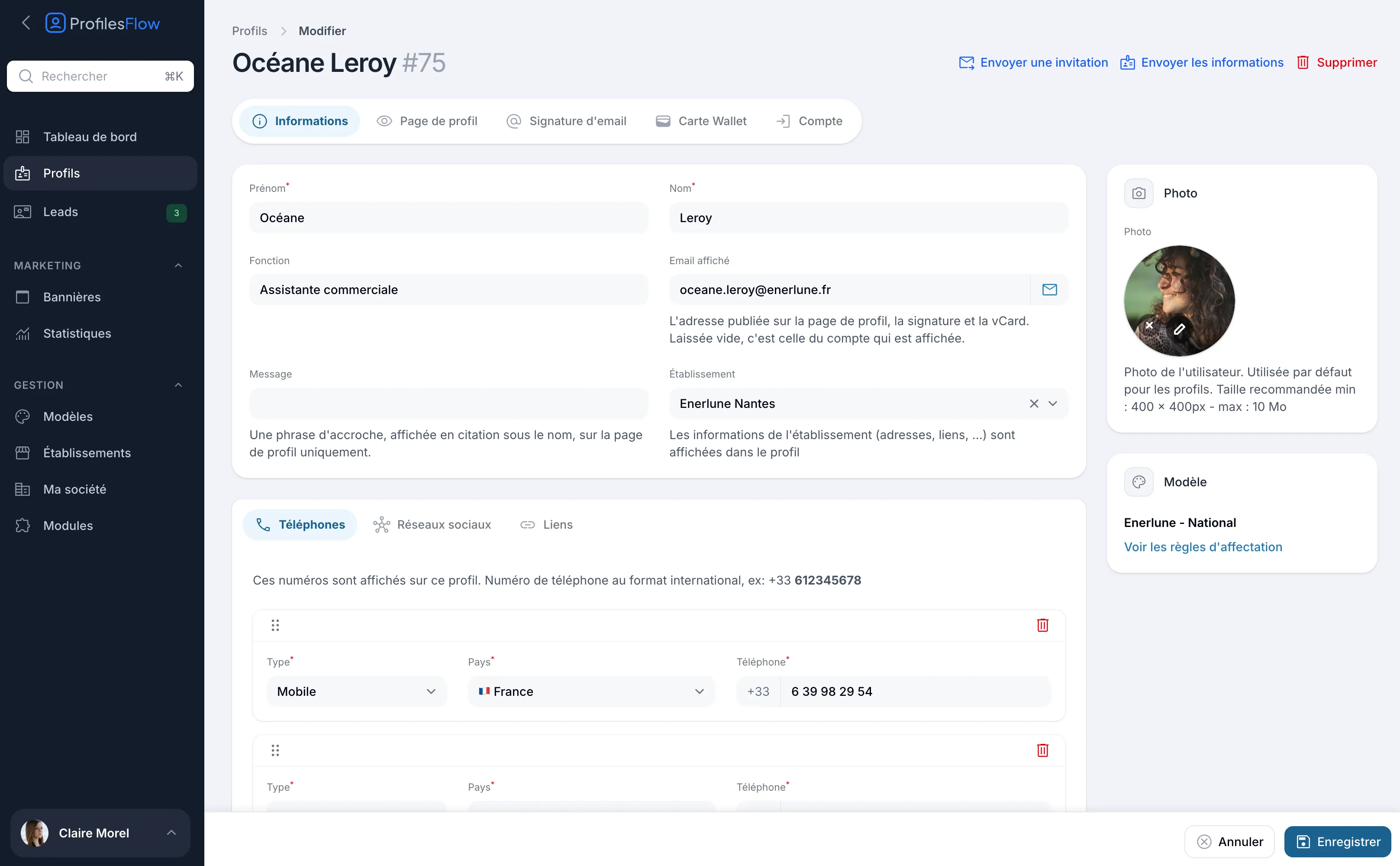Open Bannières in the sidebar
Image resolution: width=1400 pixels, height=866 pixels.
coord(100,297)
